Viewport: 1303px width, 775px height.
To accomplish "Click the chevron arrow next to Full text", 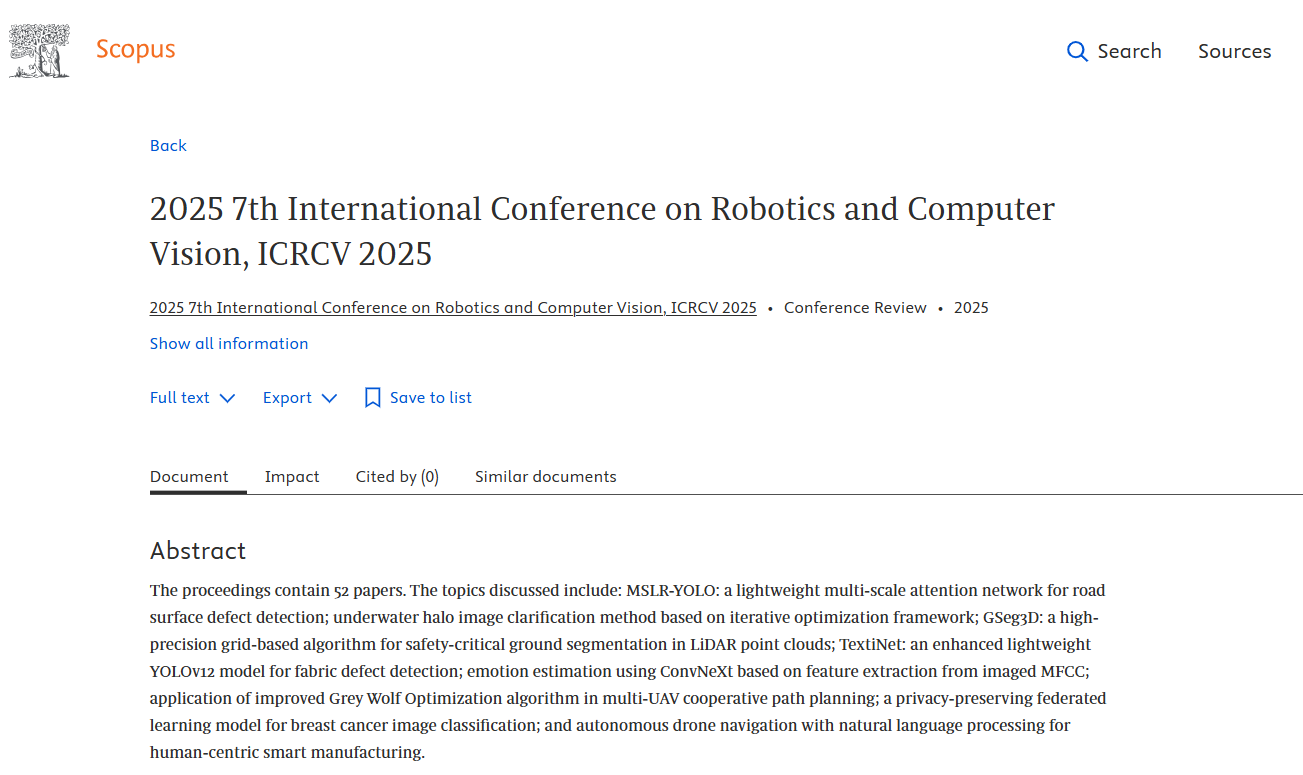I will tap(227, 398).
